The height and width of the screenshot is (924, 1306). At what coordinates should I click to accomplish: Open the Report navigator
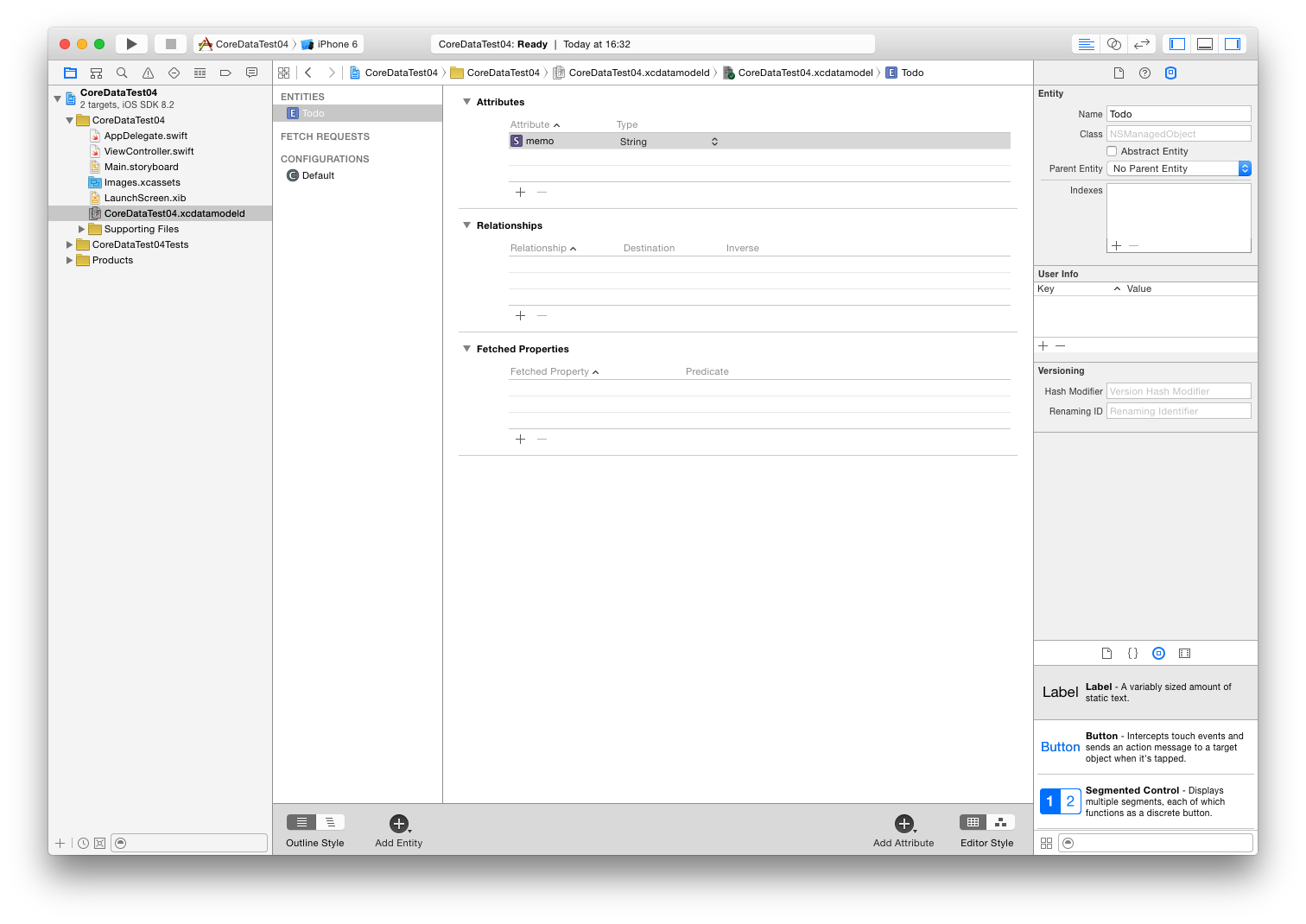(251, 73)
